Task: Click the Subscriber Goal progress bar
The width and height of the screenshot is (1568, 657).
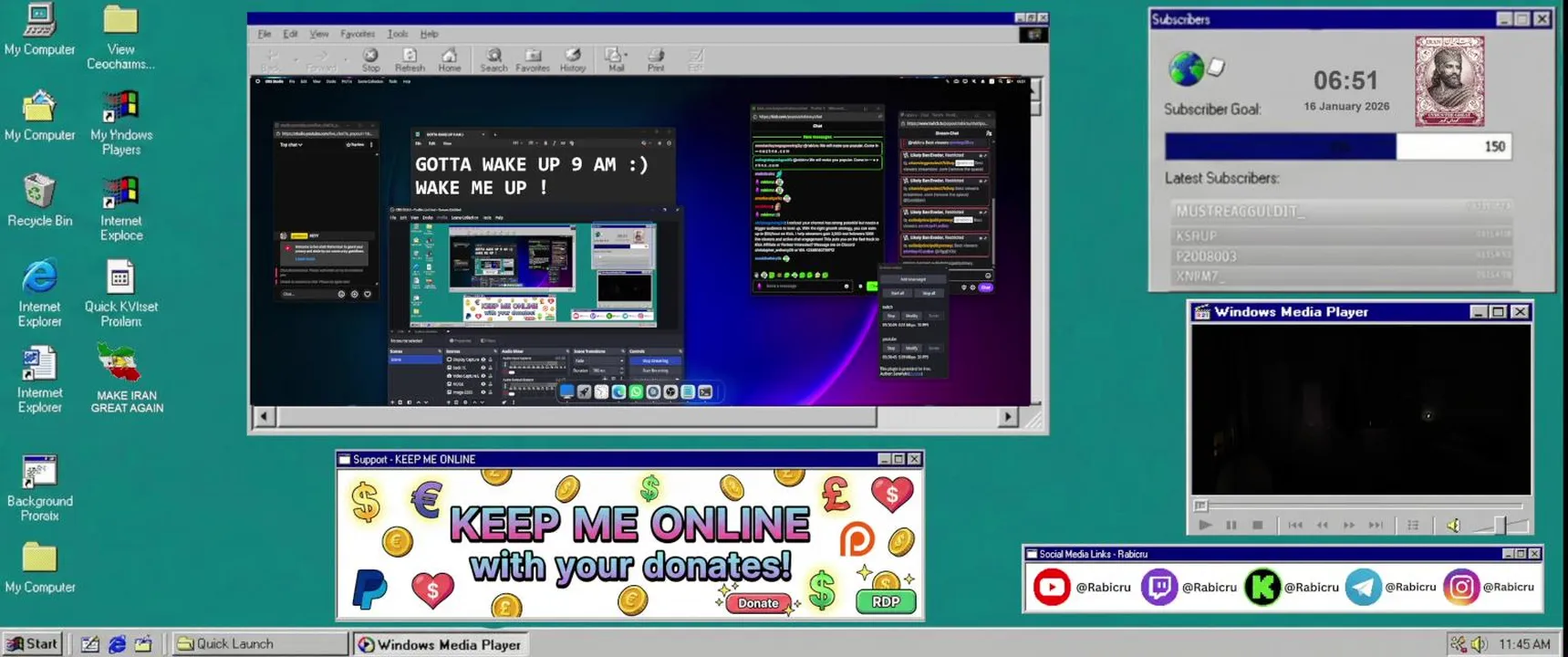Action: 1338,147
